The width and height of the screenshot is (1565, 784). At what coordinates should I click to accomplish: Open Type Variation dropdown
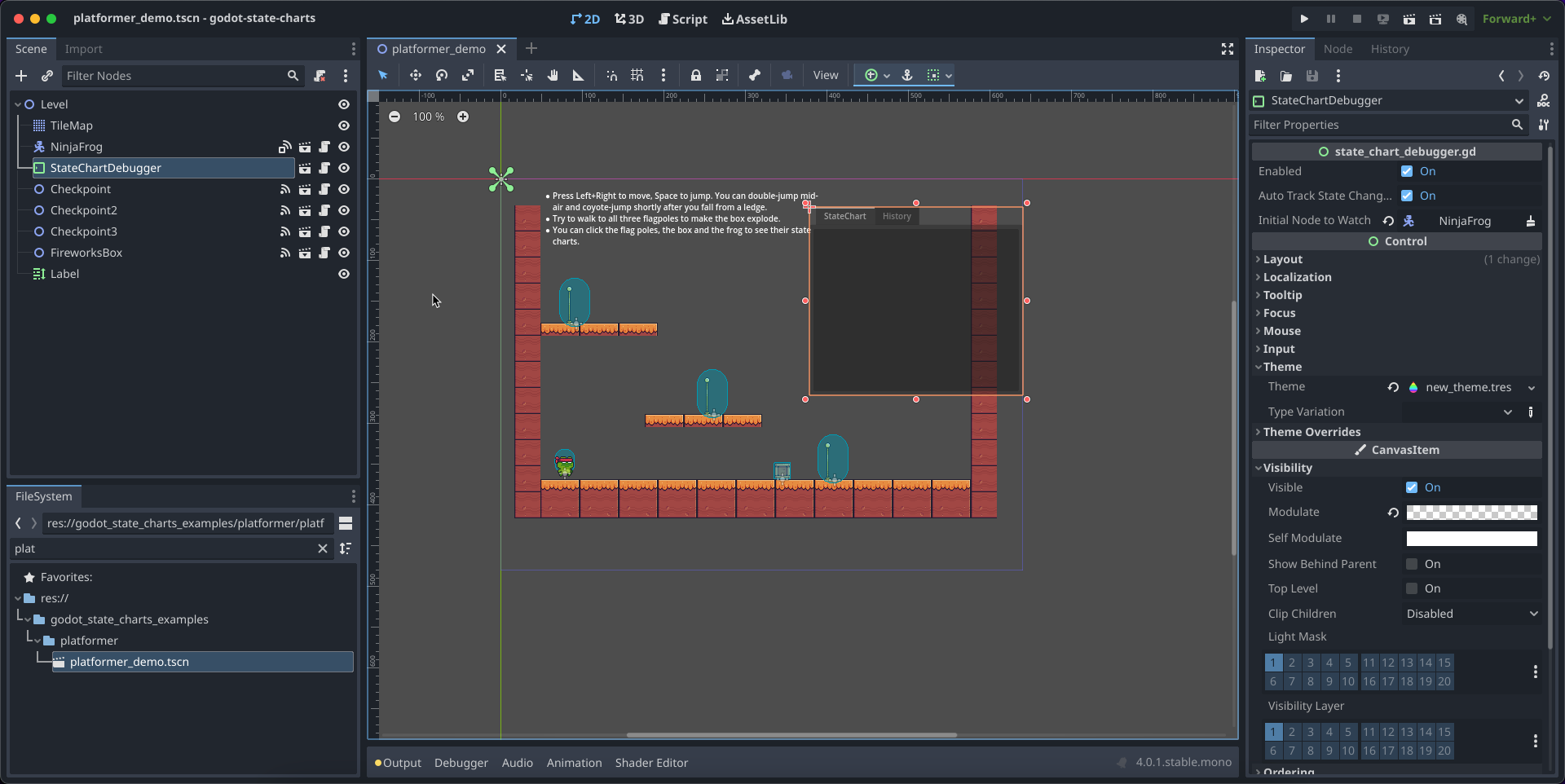(1459, 412)
